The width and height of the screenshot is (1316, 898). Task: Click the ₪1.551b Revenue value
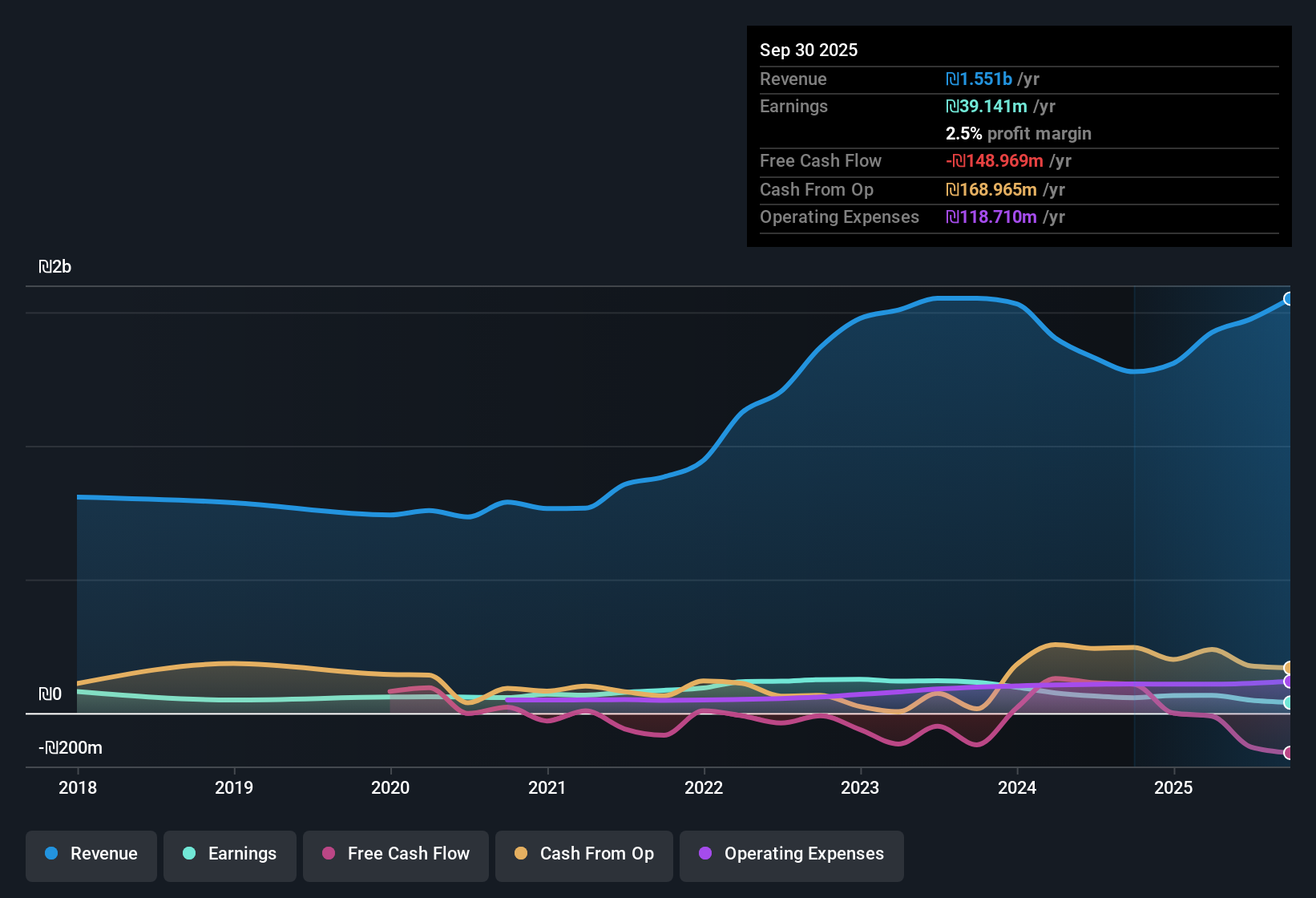click(x=979, y=79)
